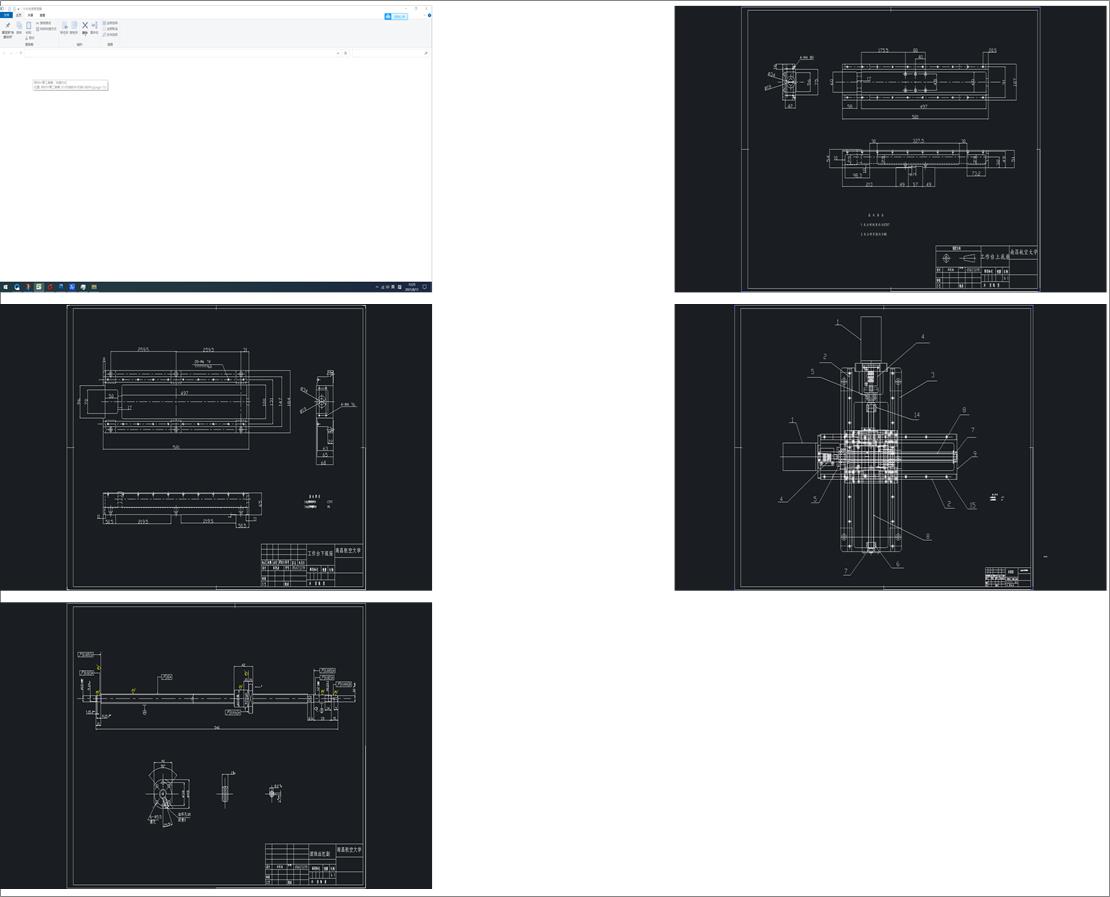1110x897 pixels.
Task: Click Select none in the ribbon
Action: [x=110, y=28]
